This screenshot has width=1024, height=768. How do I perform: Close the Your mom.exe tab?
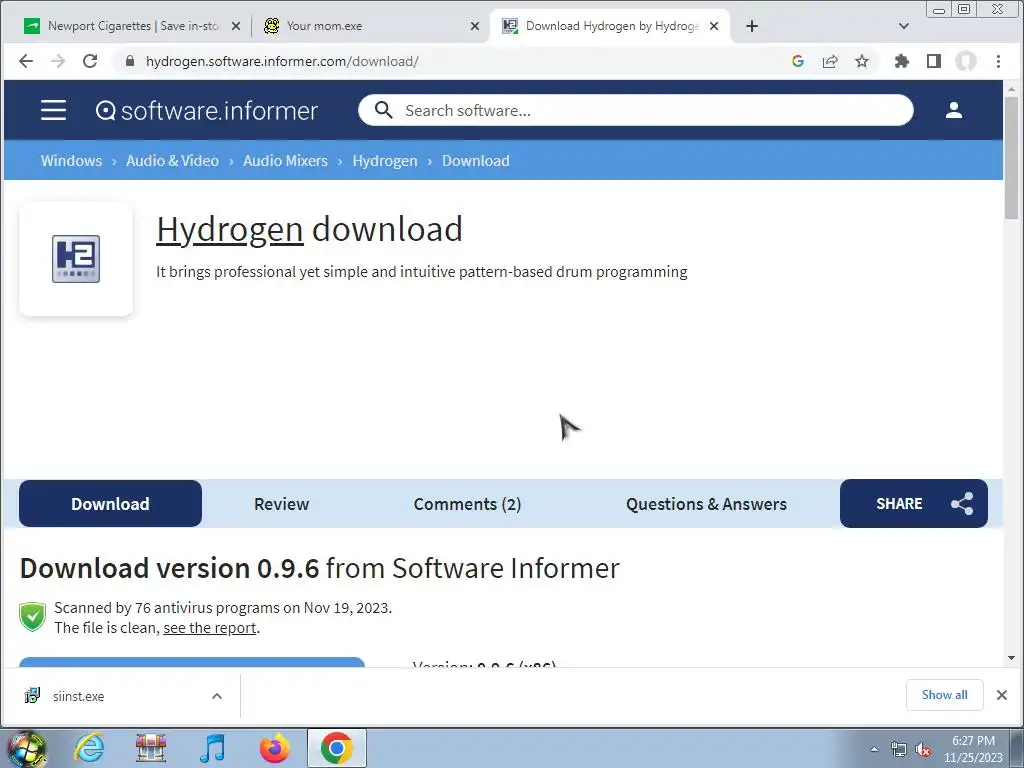click(x=475, y=26)
